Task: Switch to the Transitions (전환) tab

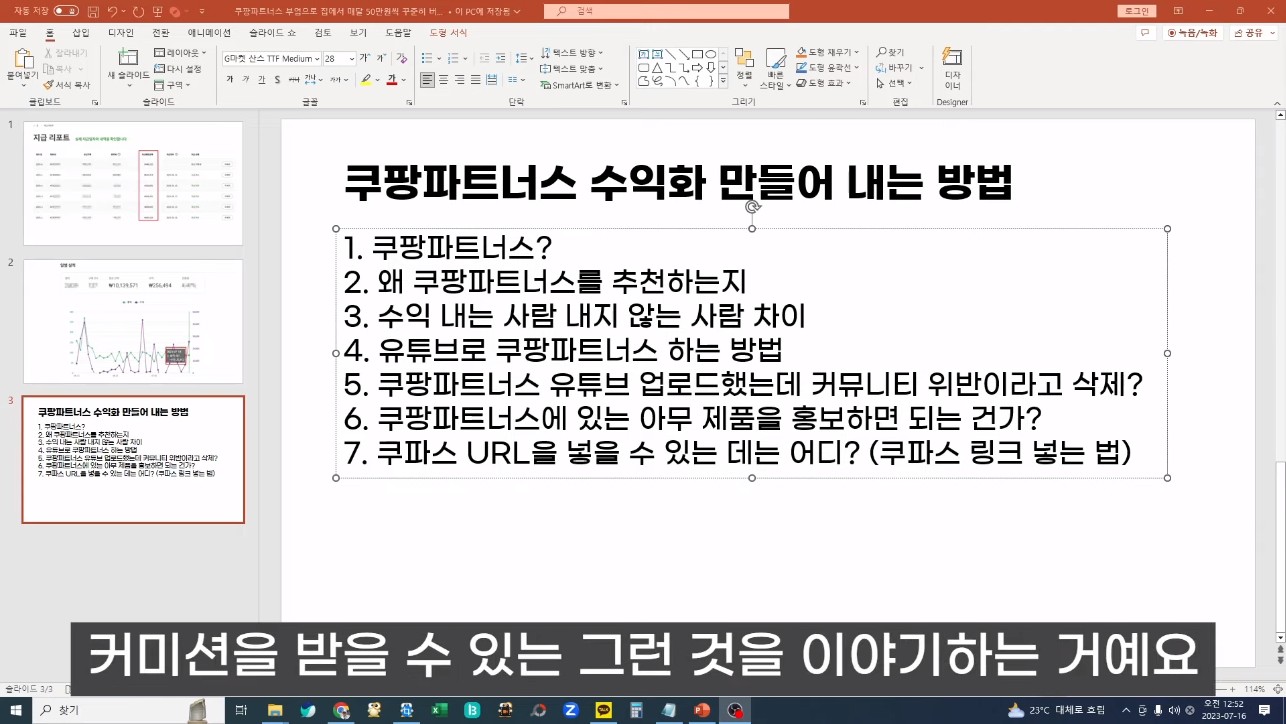Action: pyautogui.click(x=161, y=33)
